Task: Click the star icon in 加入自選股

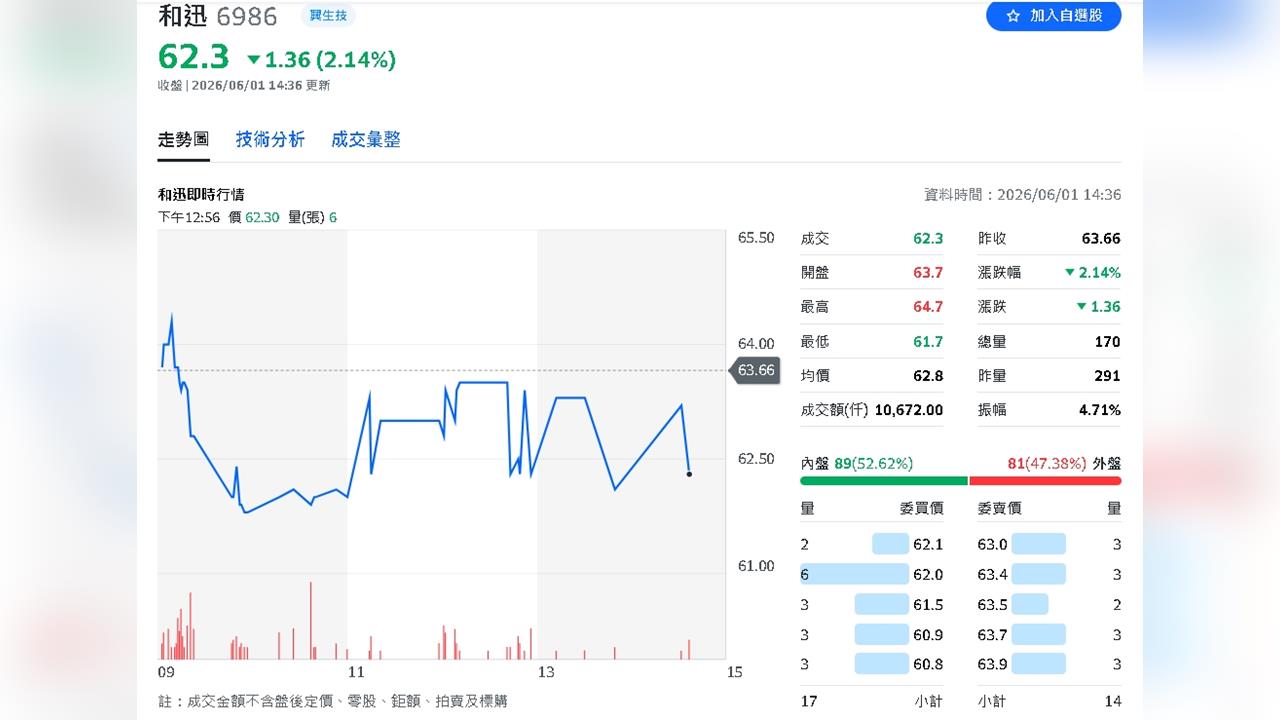Action: [1013, 16]
